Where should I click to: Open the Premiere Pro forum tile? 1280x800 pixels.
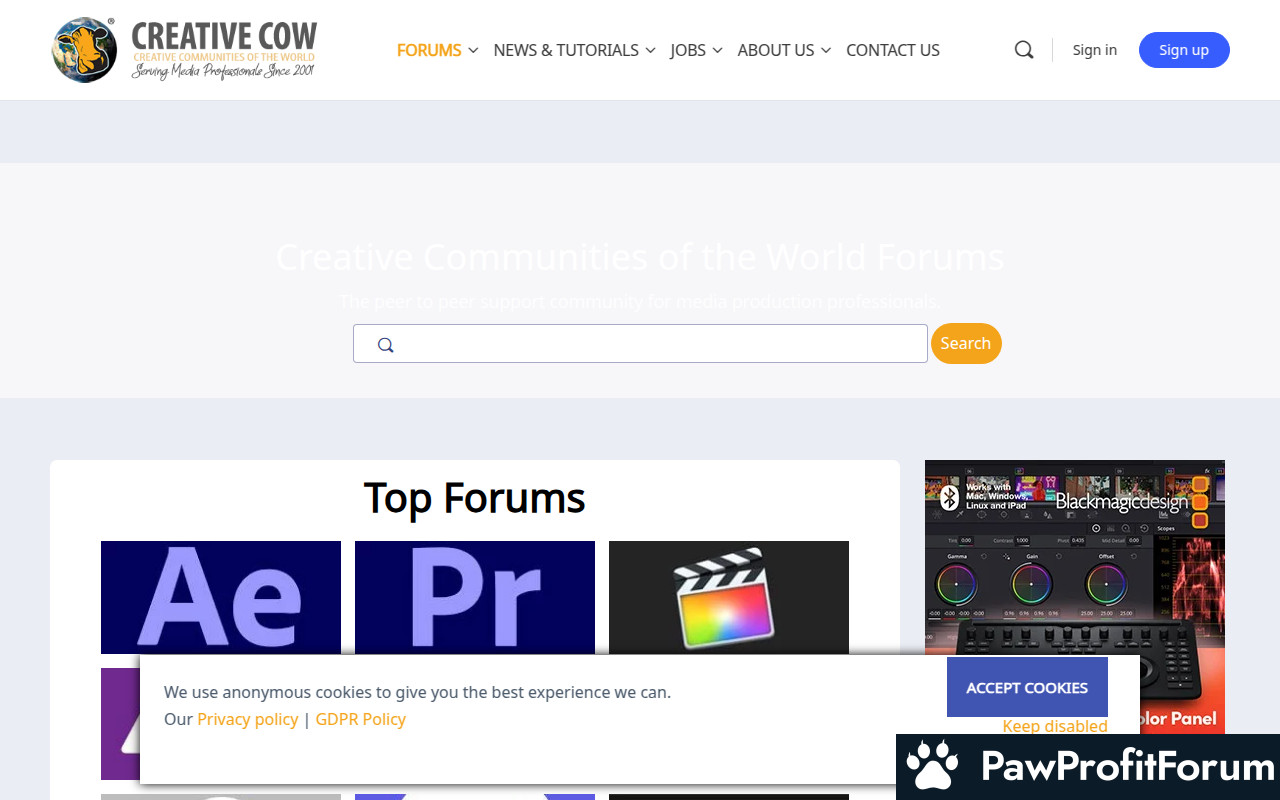pos(475,597)
